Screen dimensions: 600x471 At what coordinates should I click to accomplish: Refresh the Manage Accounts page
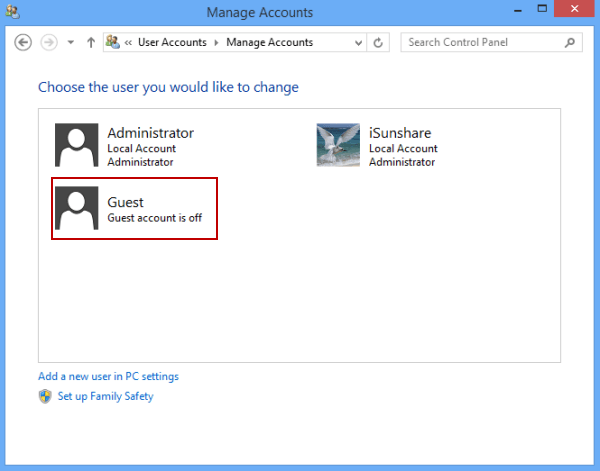click(378, 42)
